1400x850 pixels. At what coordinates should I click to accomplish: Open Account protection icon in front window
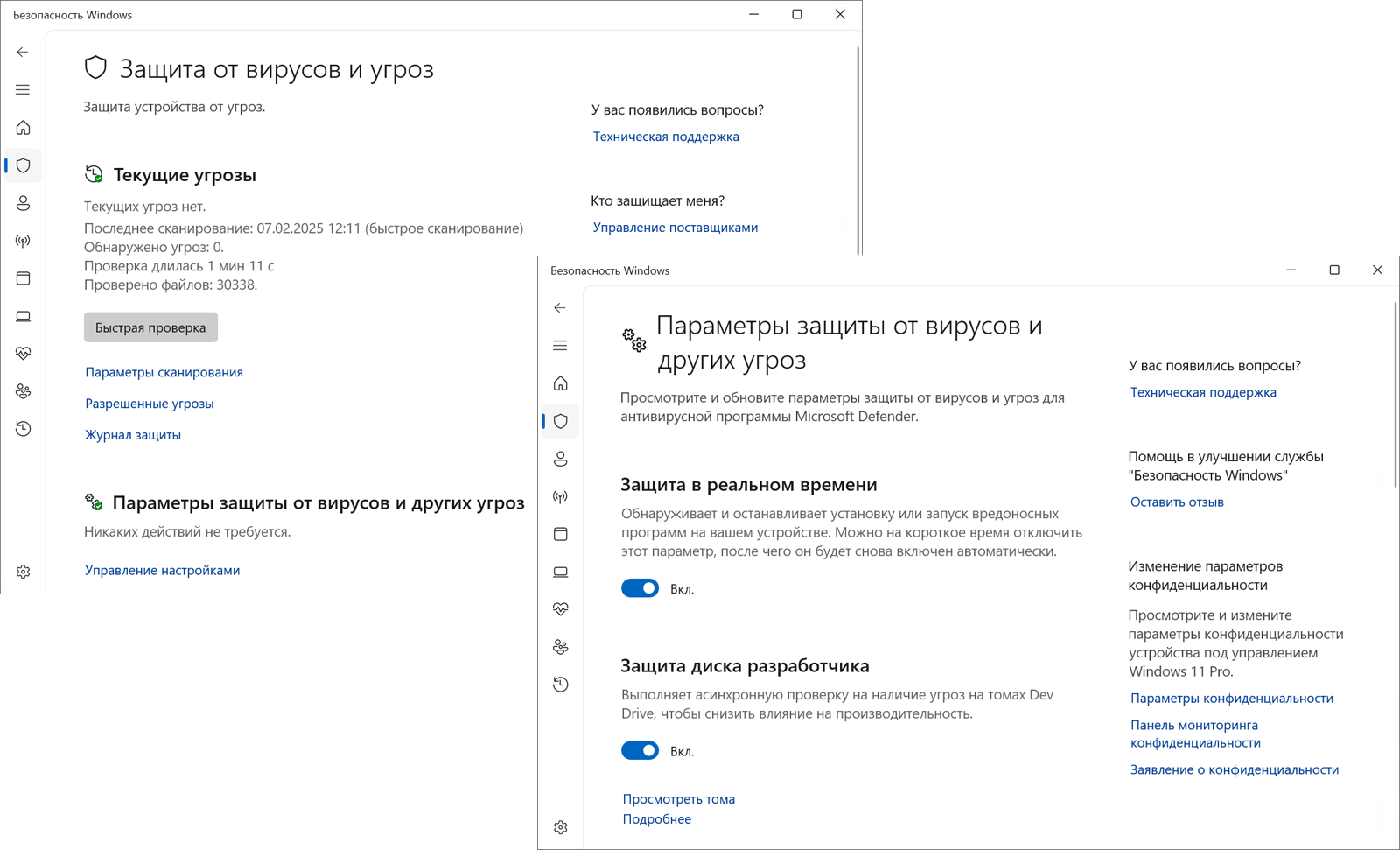pyautogui.click(x=560, y=459)
